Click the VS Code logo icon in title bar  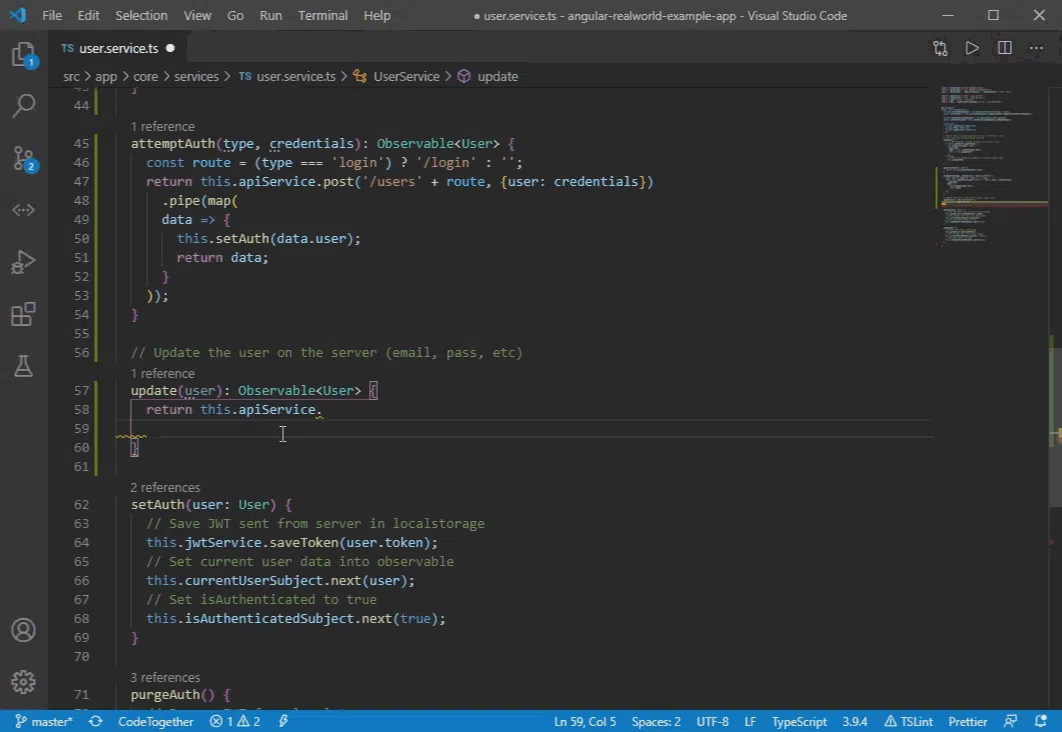tap(18, 15)
